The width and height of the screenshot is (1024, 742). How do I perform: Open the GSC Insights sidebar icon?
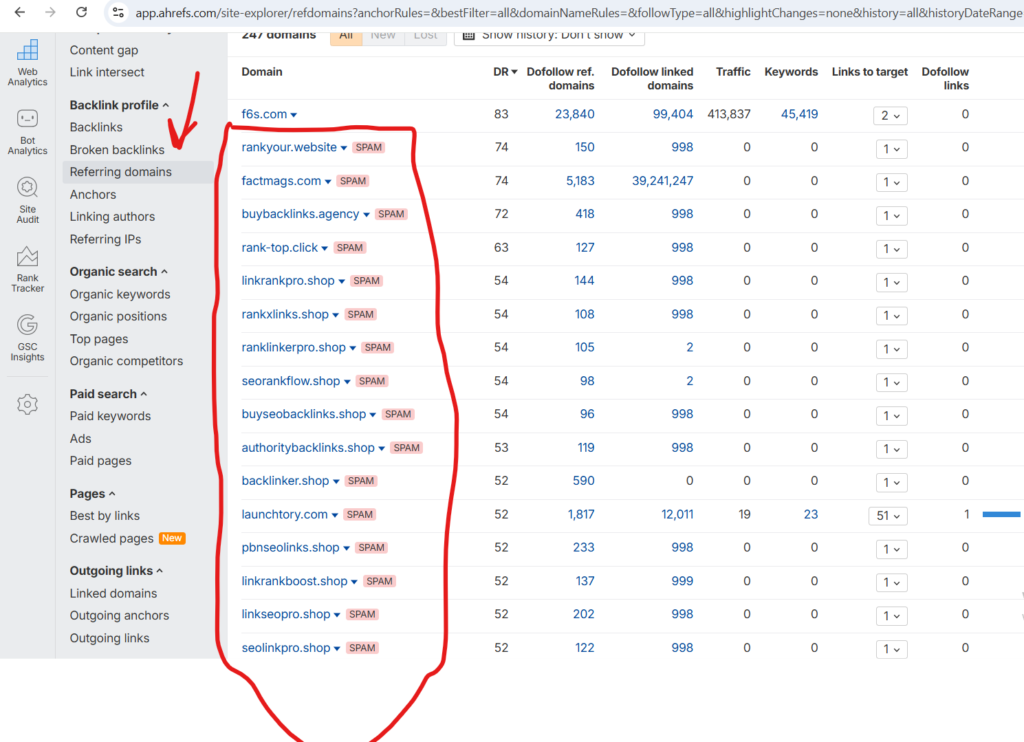(x=27, y=338)
